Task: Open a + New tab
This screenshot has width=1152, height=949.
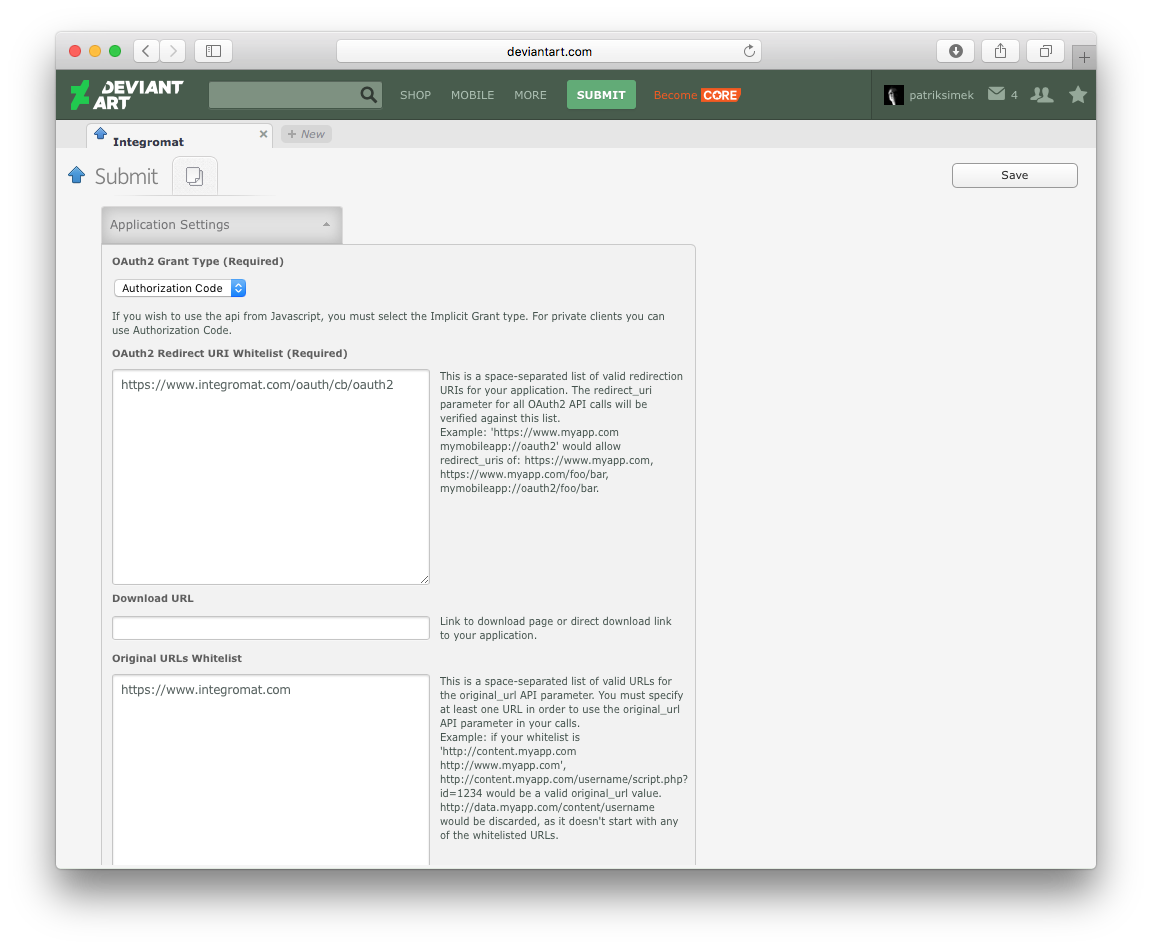Action: 306,134
